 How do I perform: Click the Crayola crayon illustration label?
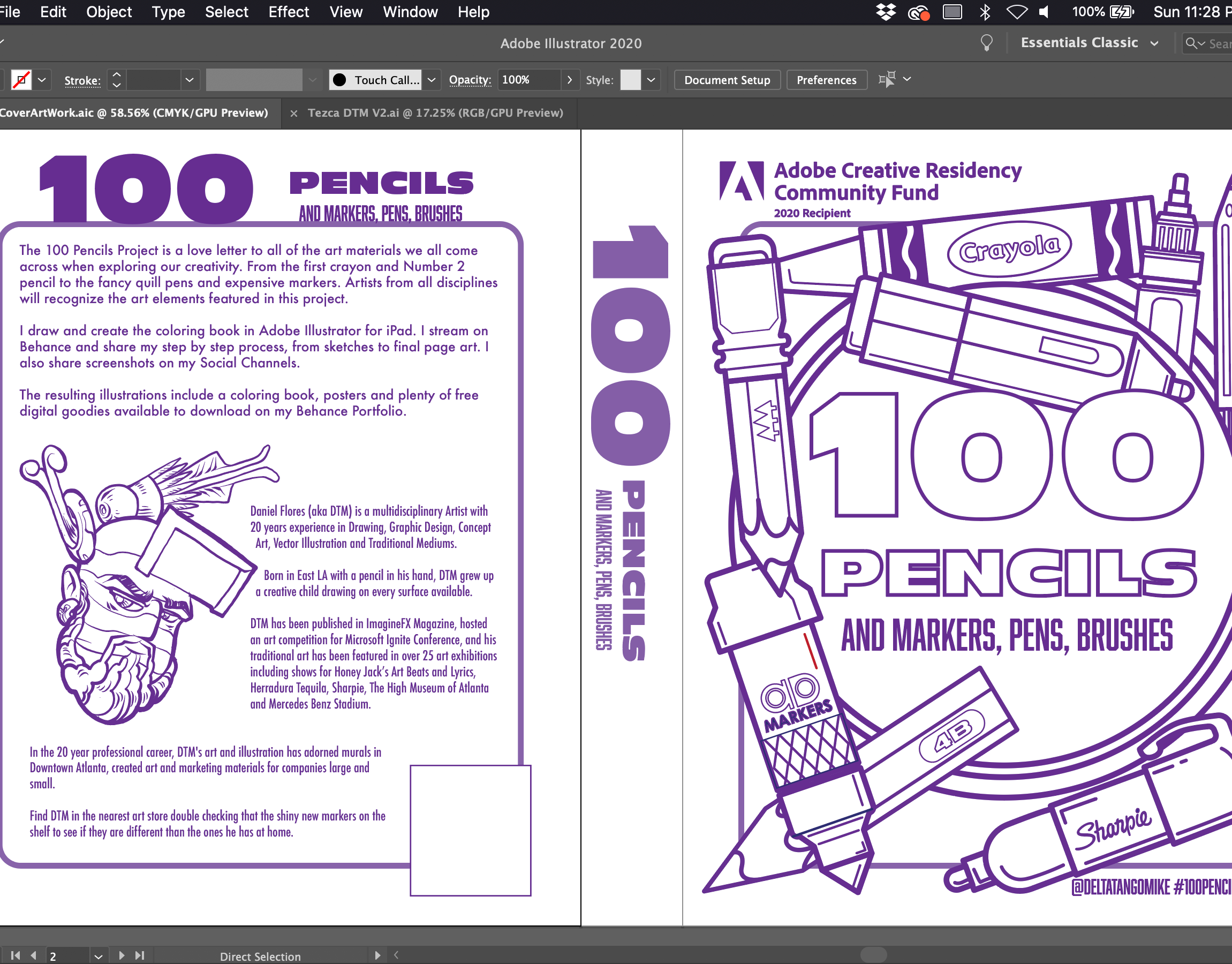click(1009, 249)
